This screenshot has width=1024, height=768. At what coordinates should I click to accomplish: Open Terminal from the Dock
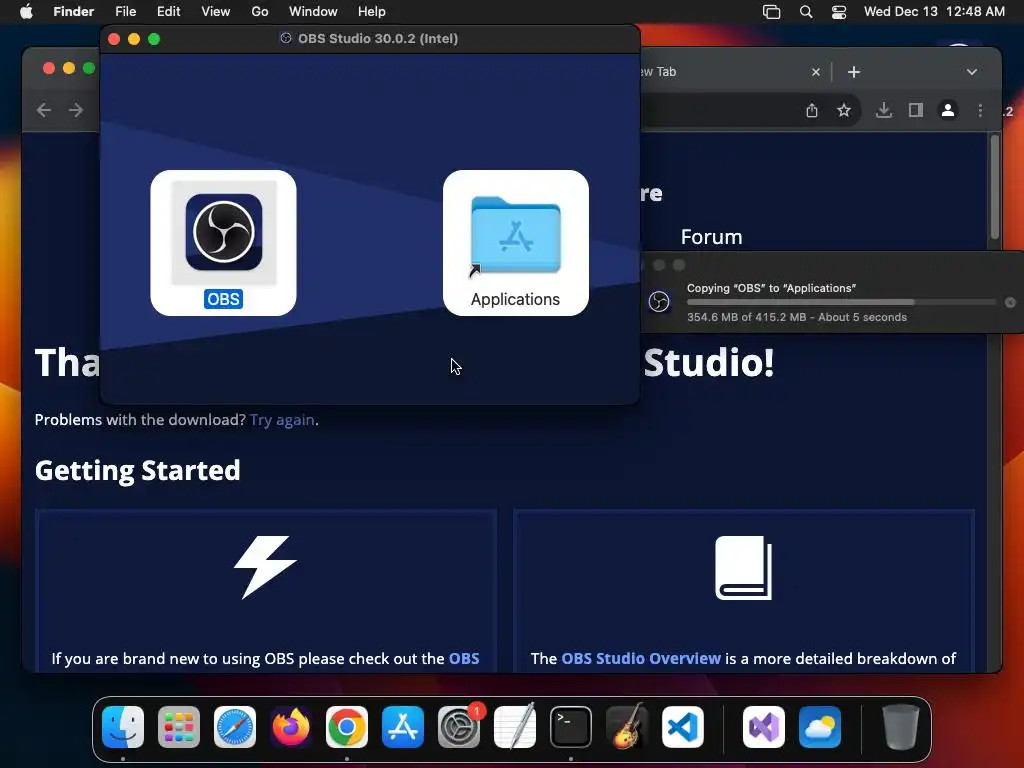(x=571, y=727)
